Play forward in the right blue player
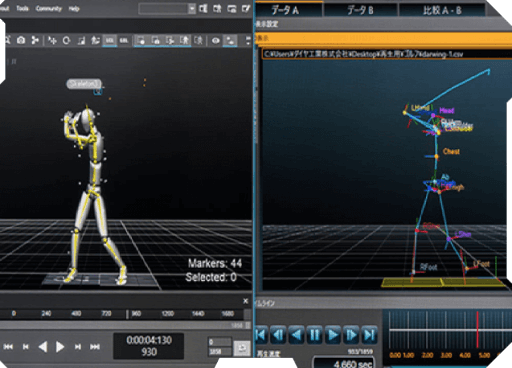Viewport: 512px width, 368px height. click(333, 335)
